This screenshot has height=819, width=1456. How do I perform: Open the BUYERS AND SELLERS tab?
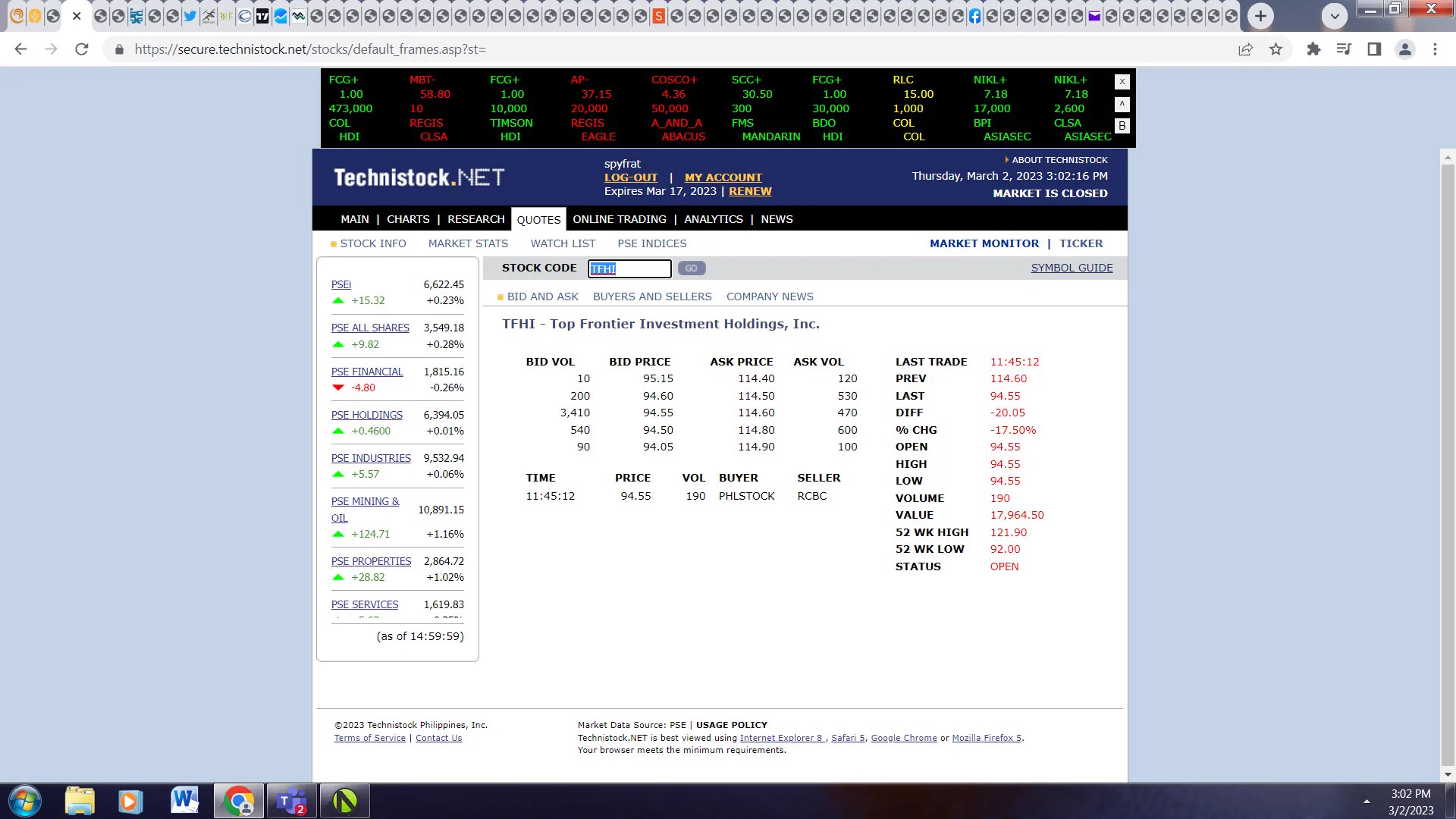(652, 297)
